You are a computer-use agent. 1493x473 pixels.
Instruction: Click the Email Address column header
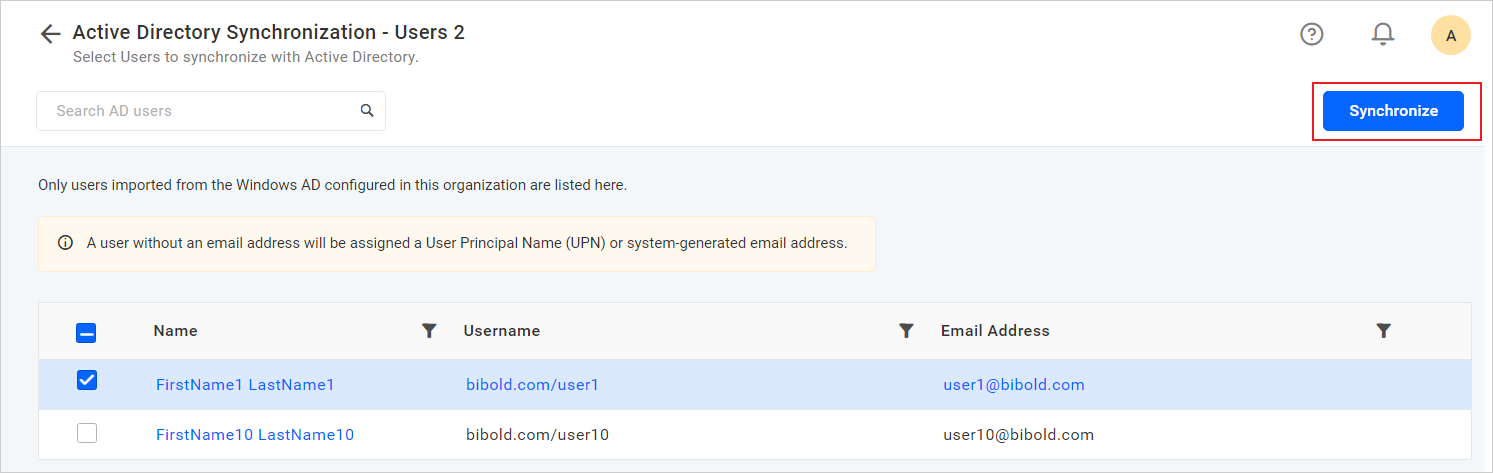coord(995,331)
